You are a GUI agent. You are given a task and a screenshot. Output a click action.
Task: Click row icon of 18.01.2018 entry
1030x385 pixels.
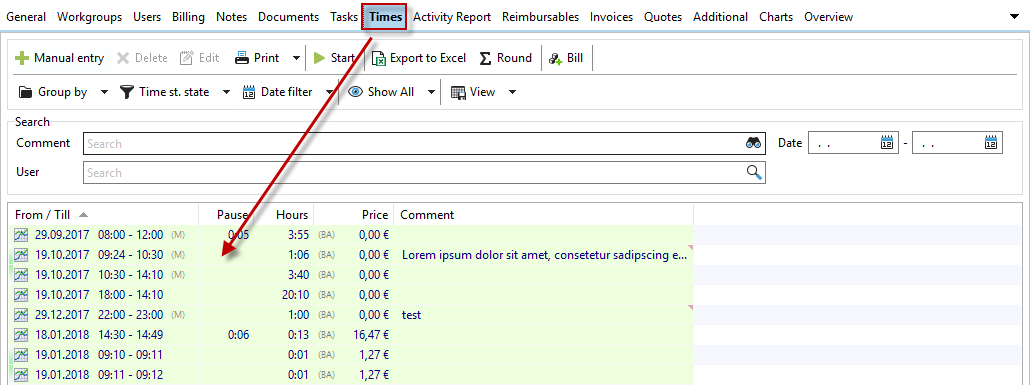click(21, 335)
